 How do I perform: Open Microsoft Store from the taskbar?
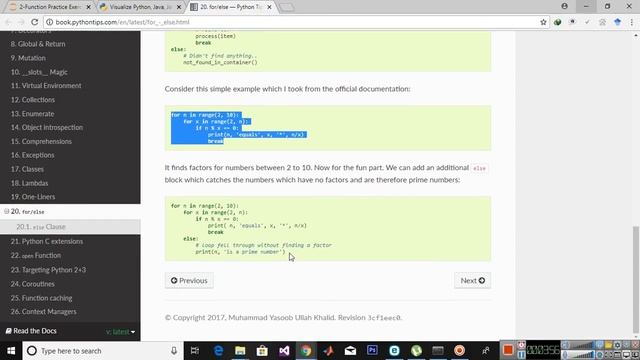[x=262, y=351]
